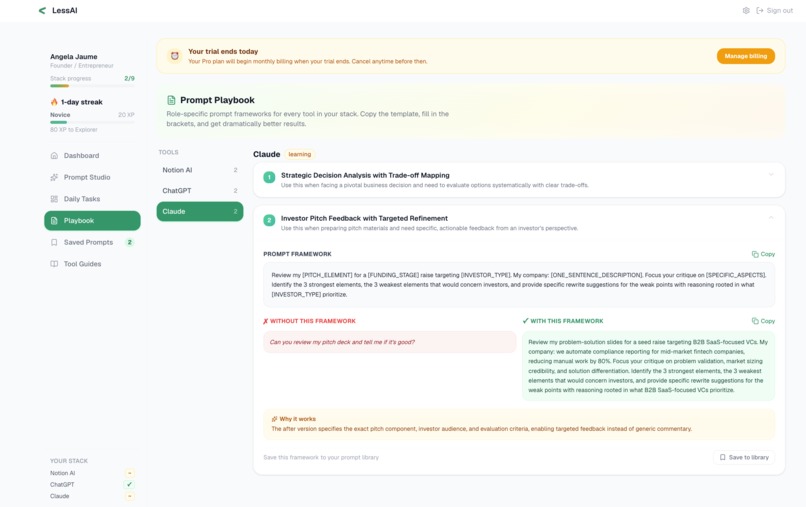Click the alarm clock trial icon
Image resolution: width=806 pixels, height=507 pixels.
point(175,56)
